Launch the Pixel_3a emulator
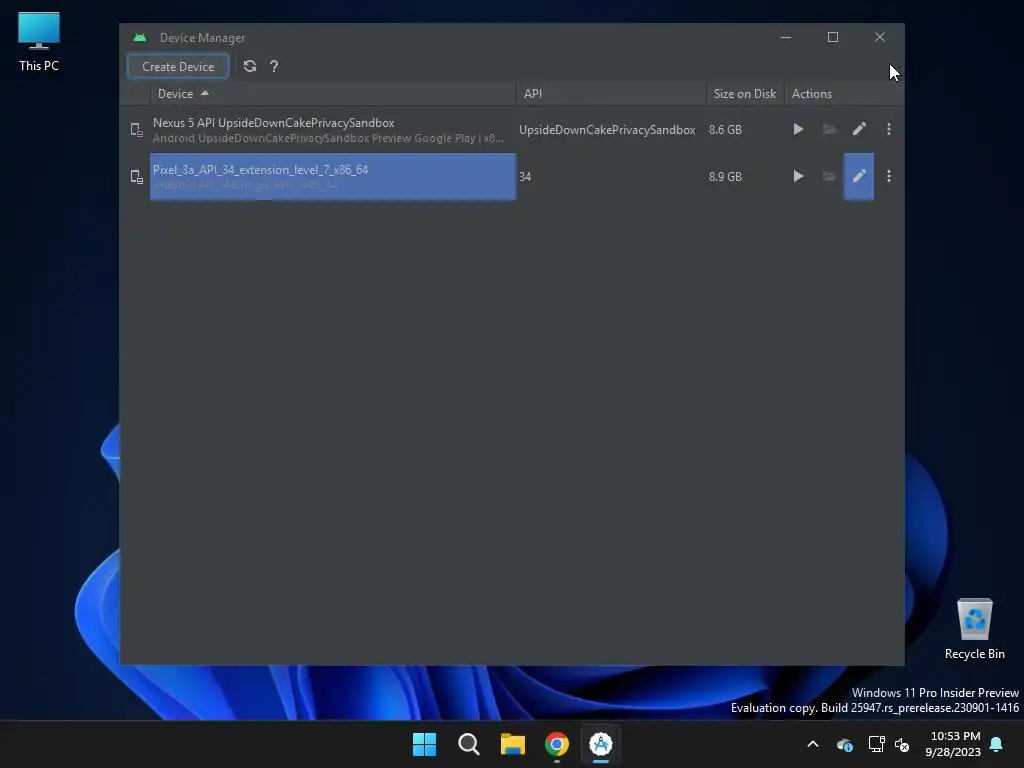Viewport: 1024px width, 768px height. [x=798, y=176]
